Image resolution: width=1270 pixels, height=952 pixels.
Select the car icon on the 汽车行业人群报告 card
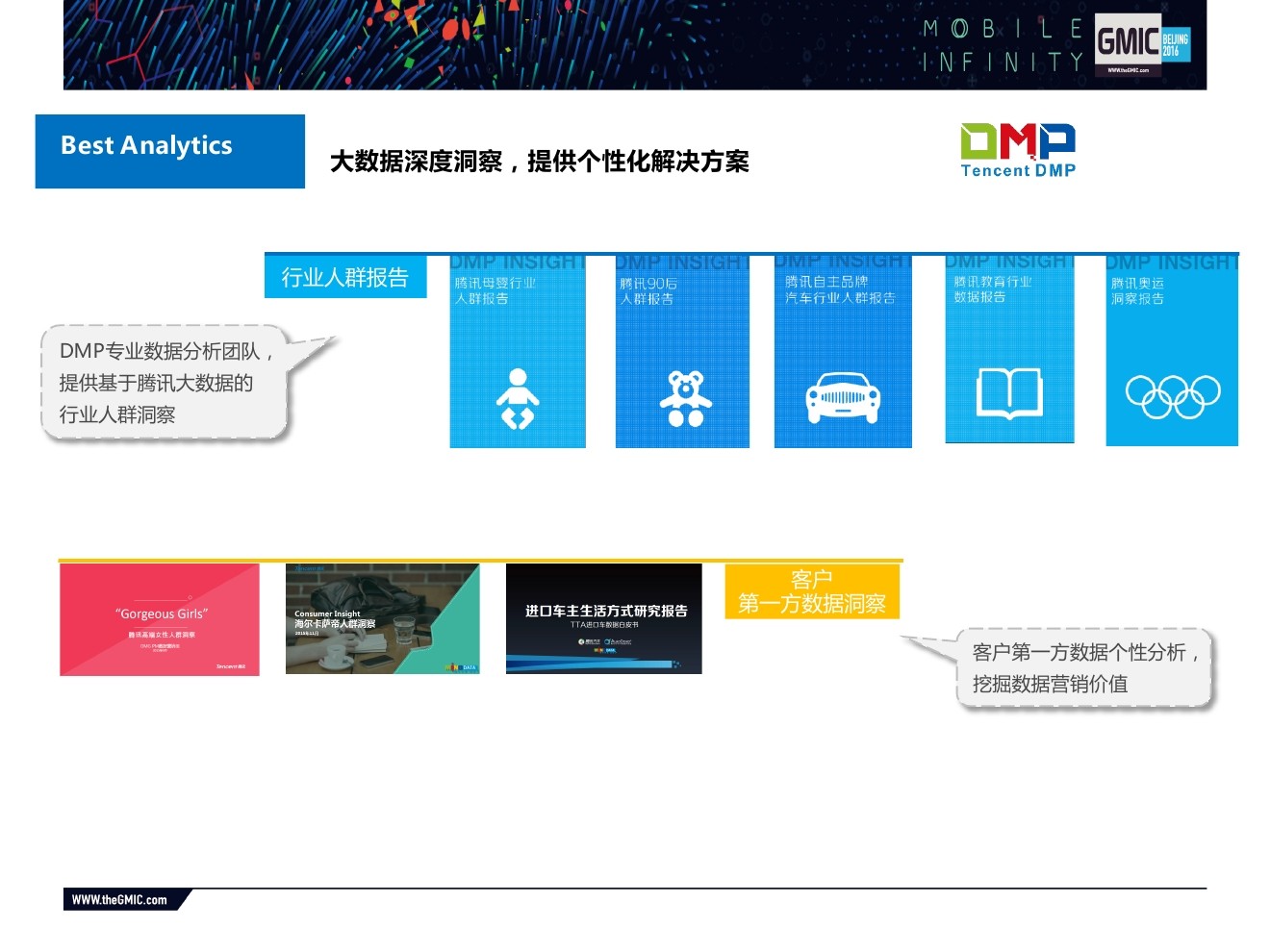843,397
